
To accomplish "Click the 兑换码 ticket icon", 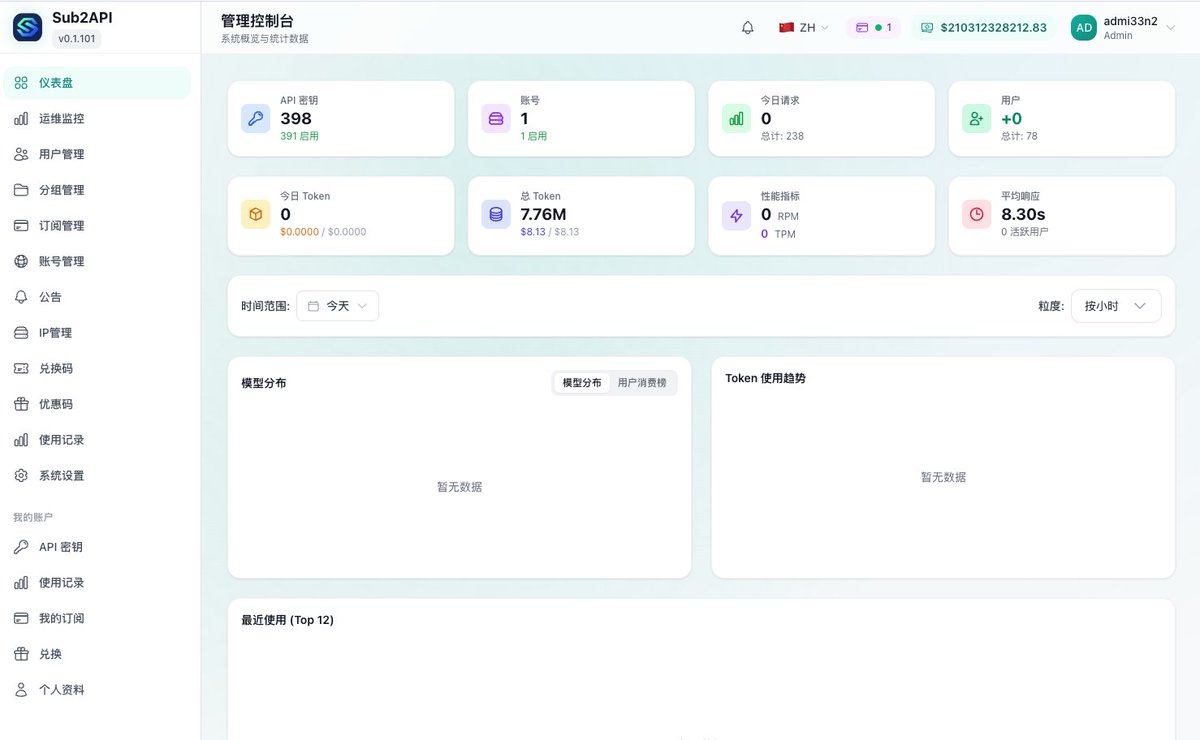I will tap(21, 368).
